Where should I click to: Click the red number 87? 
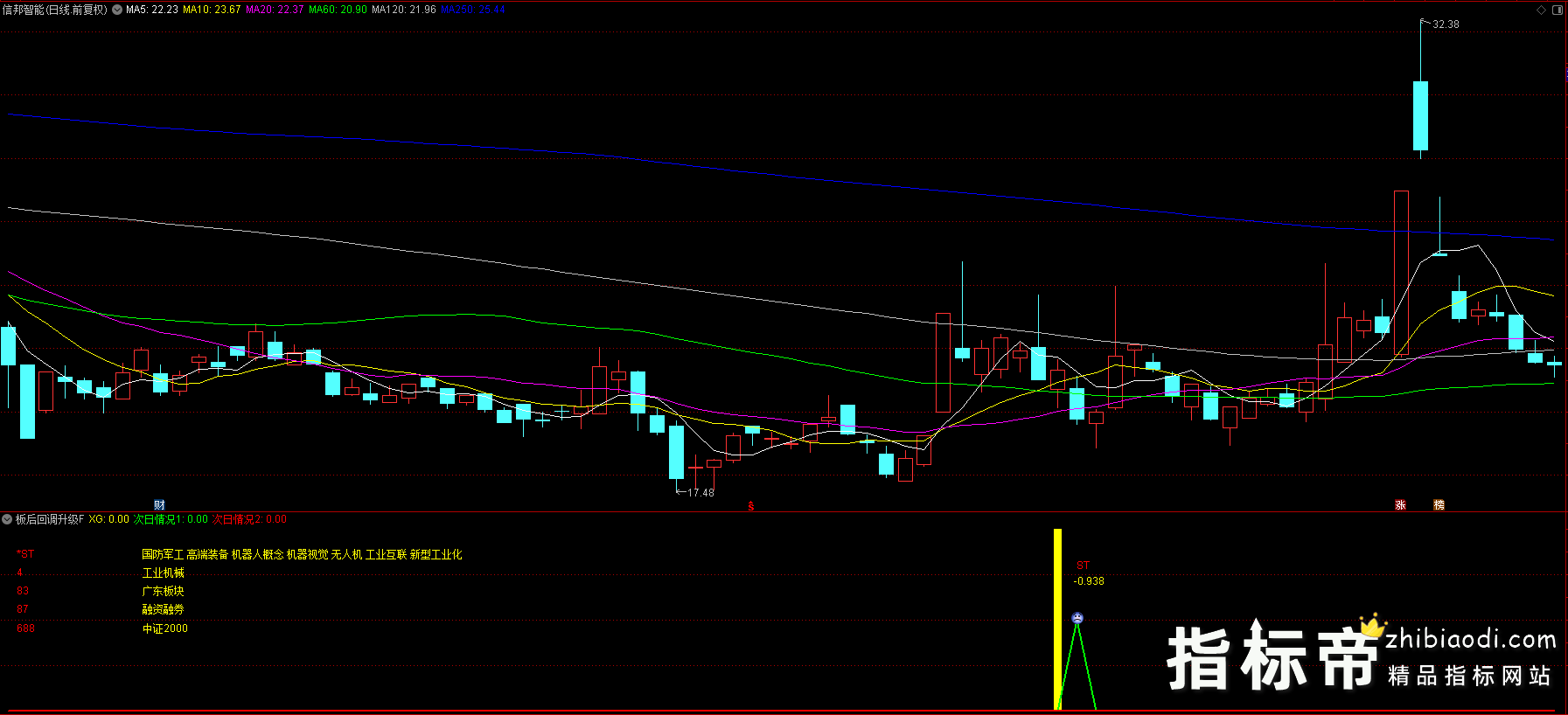pos(23,609)
